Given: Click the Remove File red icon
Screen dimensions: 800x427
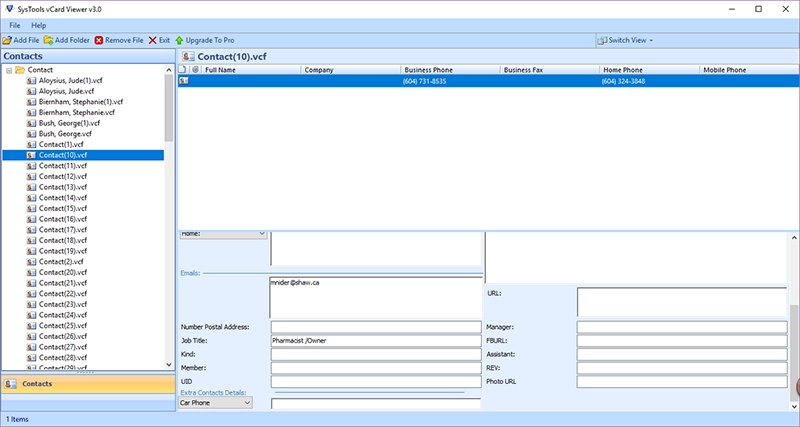Looking at the screenshot, I should pos(98,40).
